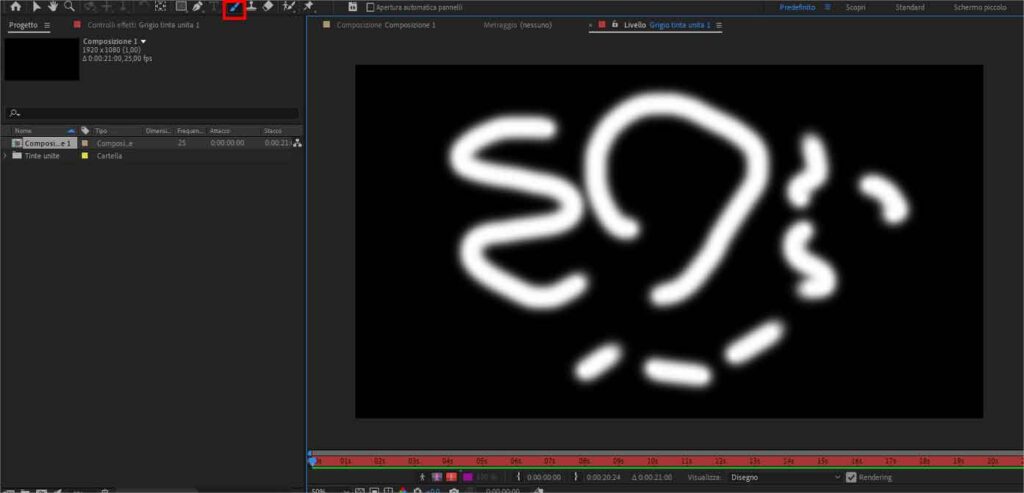
Task: Open Composizione 1 name dropdown arrow
Action: tap(144, 41)
